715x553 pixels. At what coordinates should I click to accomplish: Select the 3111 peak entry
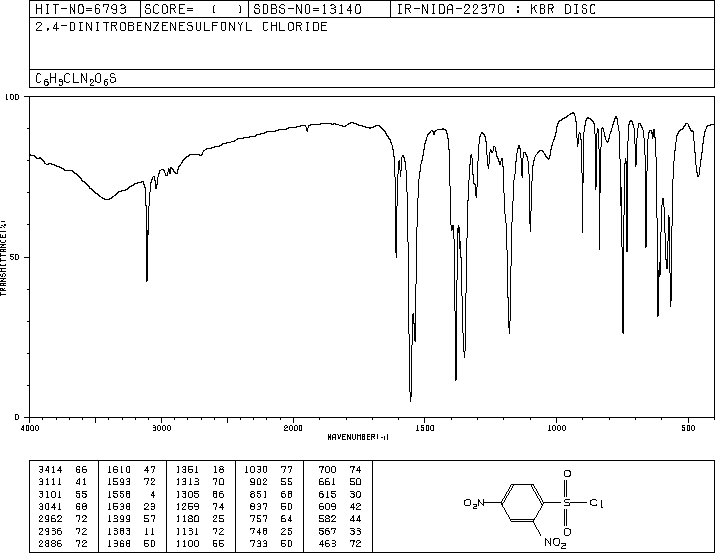tap(63, 482)
